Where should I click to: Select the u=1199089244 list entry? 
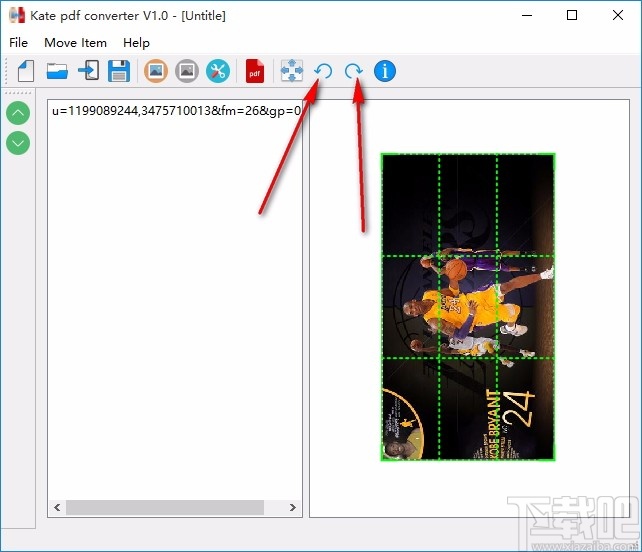coord(176,111)
